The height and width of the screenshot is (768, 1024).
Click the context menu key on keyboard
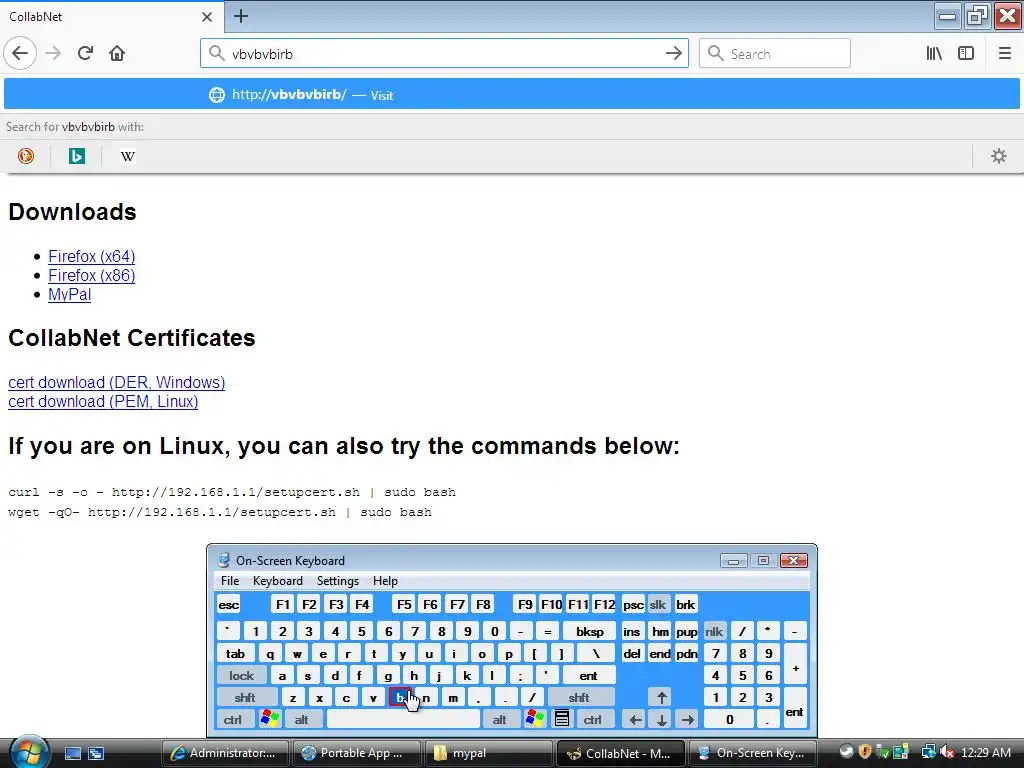(x=562, y=720)
